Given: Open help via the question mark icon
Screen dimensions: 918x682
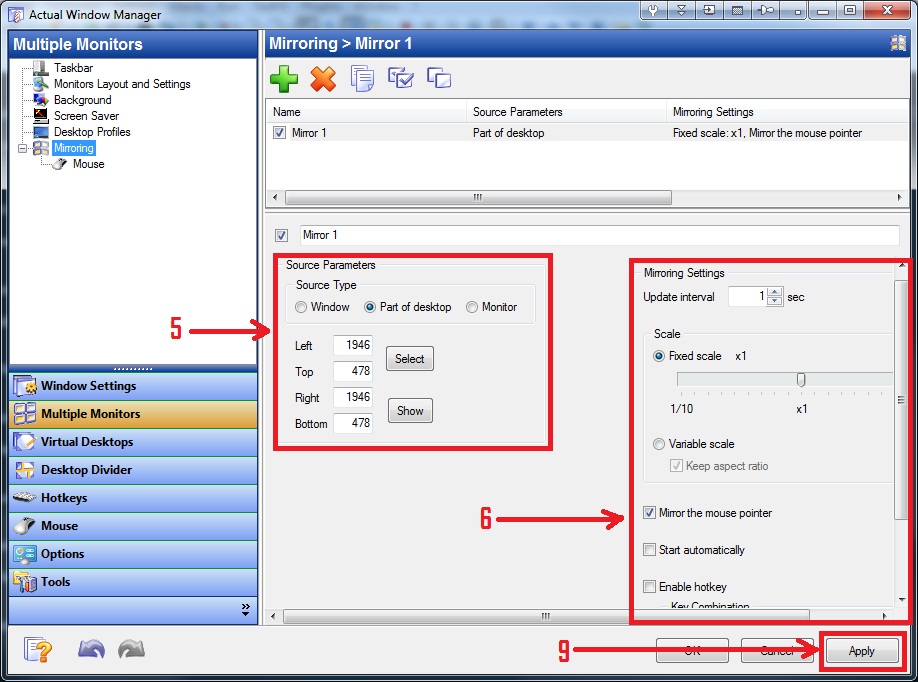Looking at the screenshot, I should pos(38,650).
